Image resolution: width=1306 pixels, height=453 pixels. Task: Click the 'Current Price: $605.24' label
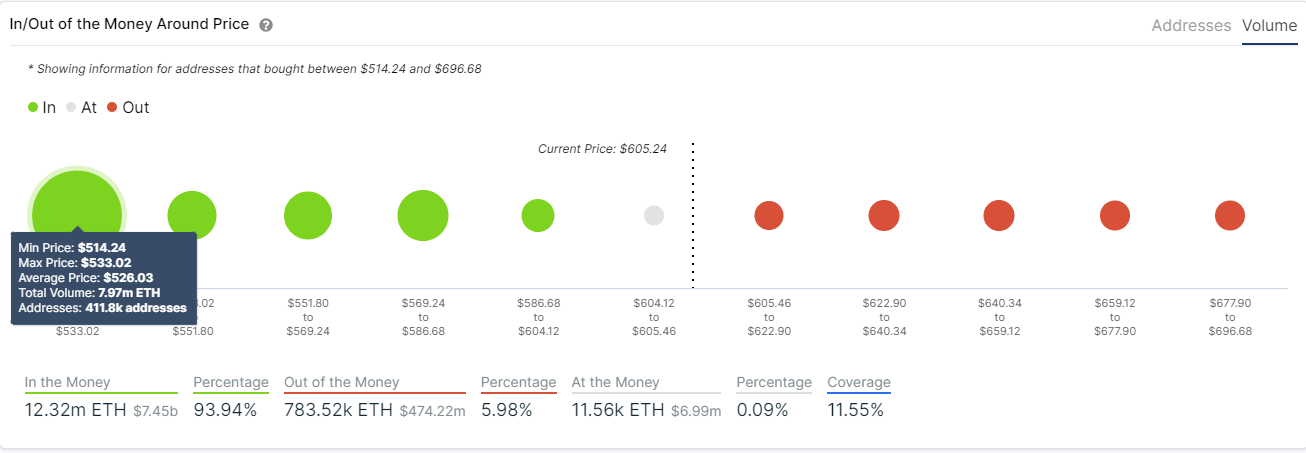click(602, 148)
